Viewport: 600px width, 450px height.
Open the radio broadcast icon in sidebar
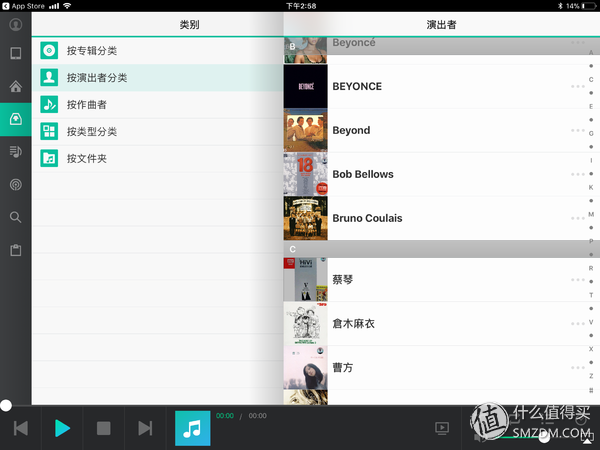pos(16,185)
